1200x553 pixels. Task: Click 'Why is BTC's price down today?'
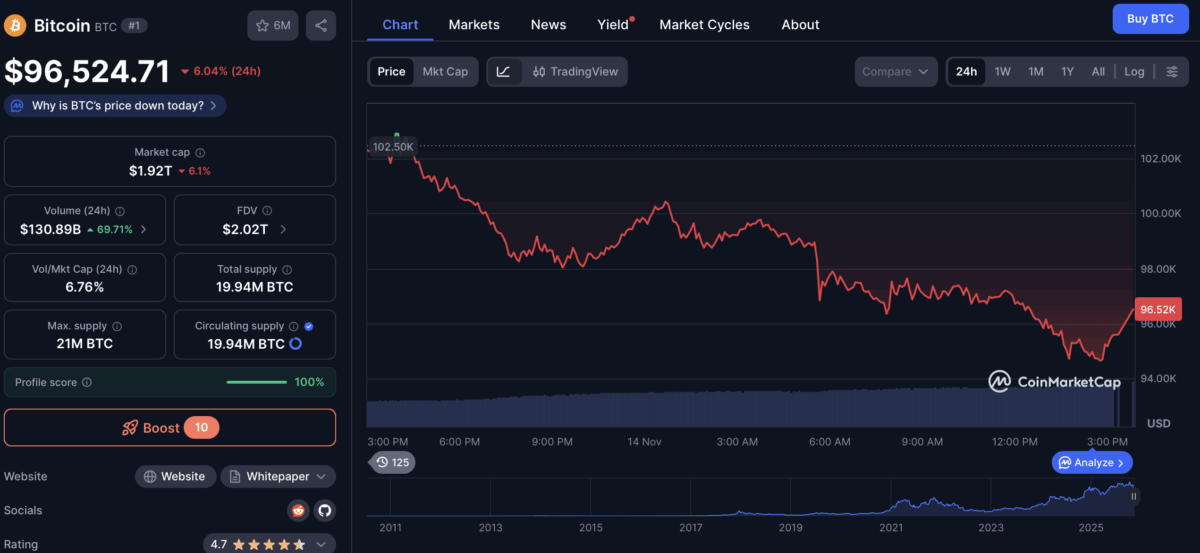pos(116,105)
